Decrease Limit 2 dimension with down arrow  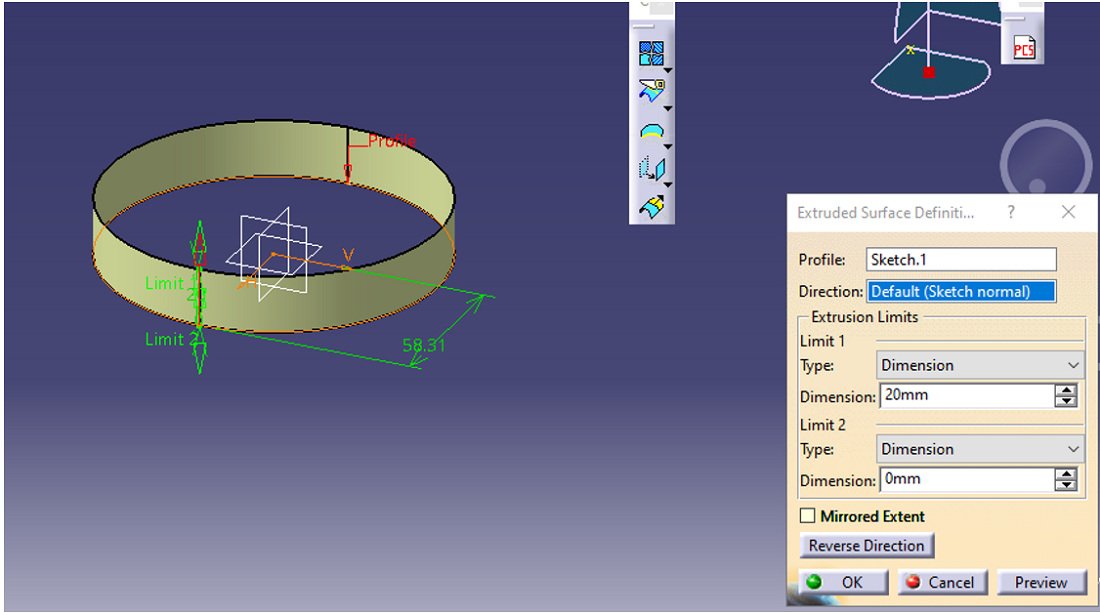(1066, 485)
